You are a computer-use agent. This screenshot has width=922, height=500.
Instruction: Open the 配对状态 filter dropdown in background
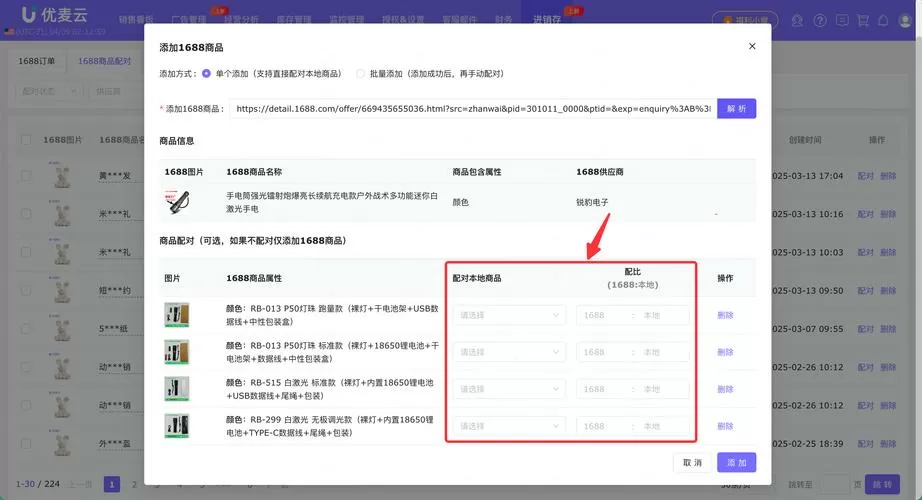[x=48, y=91]
